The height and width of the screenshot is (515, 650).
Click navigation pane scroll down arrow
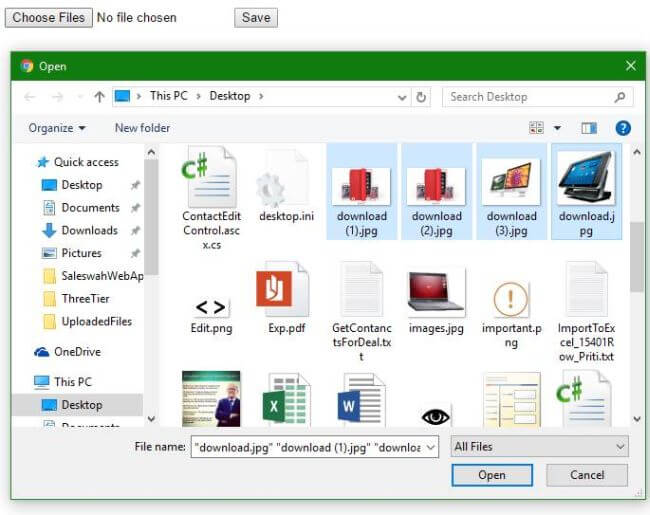[x=151, y=419]
